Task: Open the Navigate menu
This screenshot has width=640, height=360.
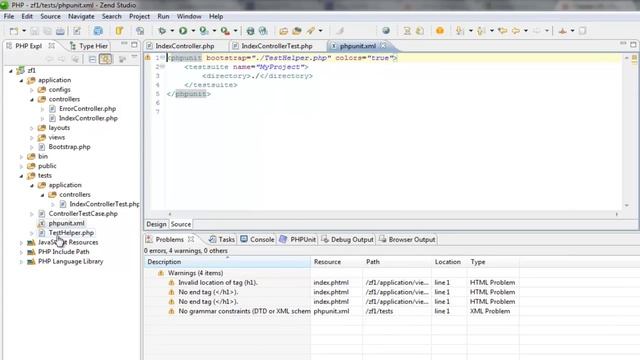Action: pyautogui.click(x=81, y=16)
